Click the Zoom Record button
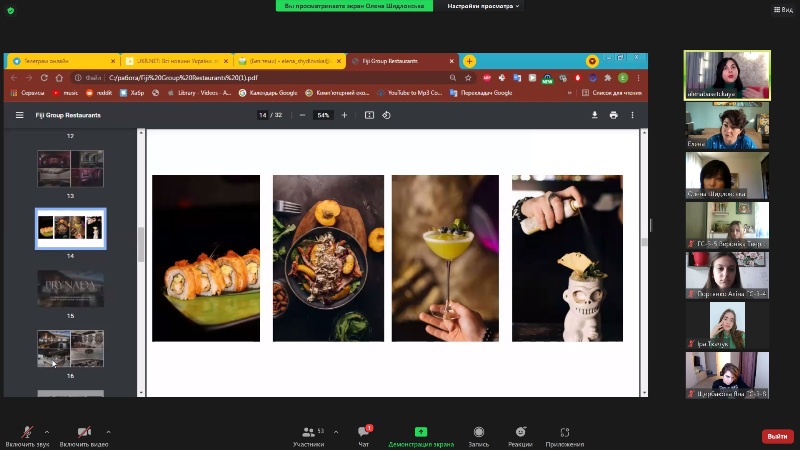 tap(479, 437)
